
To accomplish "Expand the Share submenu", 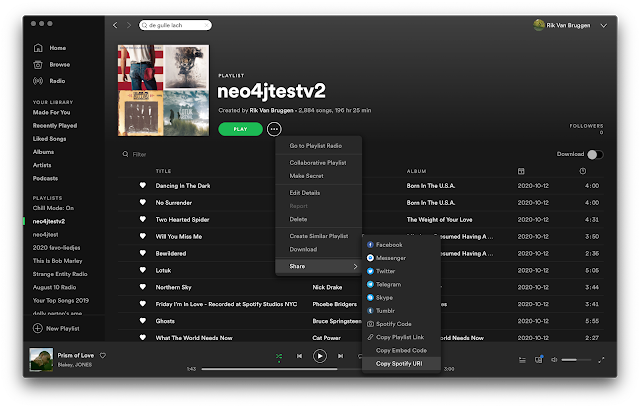I will pyautogui.click(x=319, y=266).
